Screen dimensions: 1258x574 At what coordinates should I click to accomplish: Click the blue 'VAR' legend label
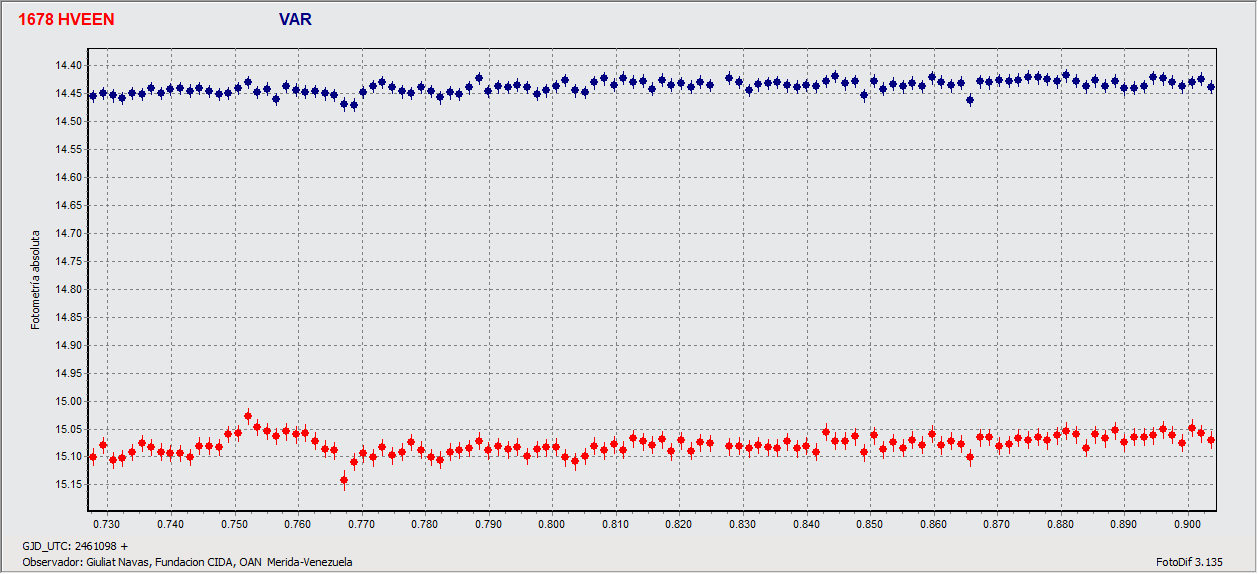click(x=296, y=19)
